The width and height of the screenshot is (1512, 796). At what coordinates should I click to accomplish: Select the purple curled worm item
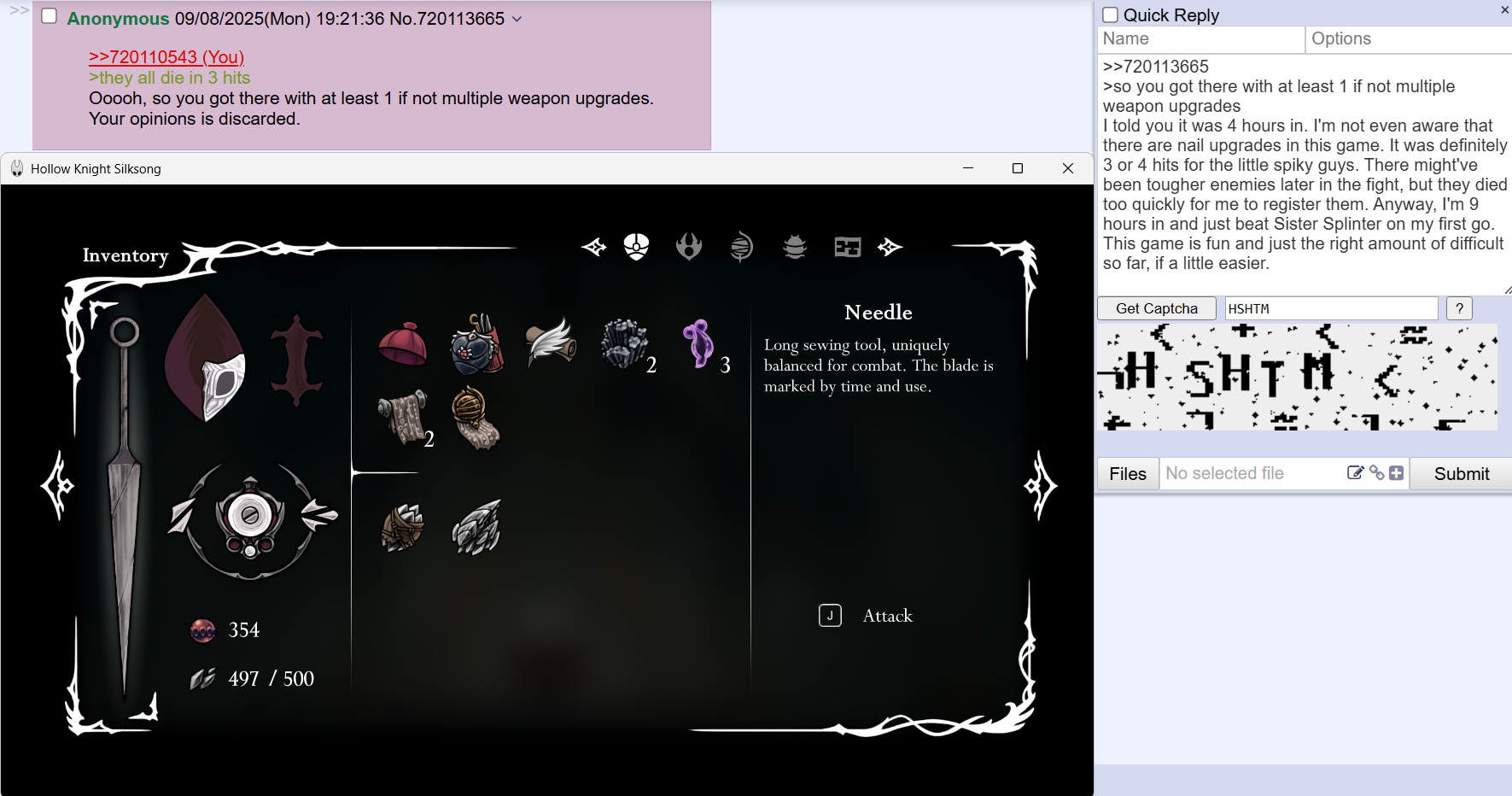click(x=698, y=343)
